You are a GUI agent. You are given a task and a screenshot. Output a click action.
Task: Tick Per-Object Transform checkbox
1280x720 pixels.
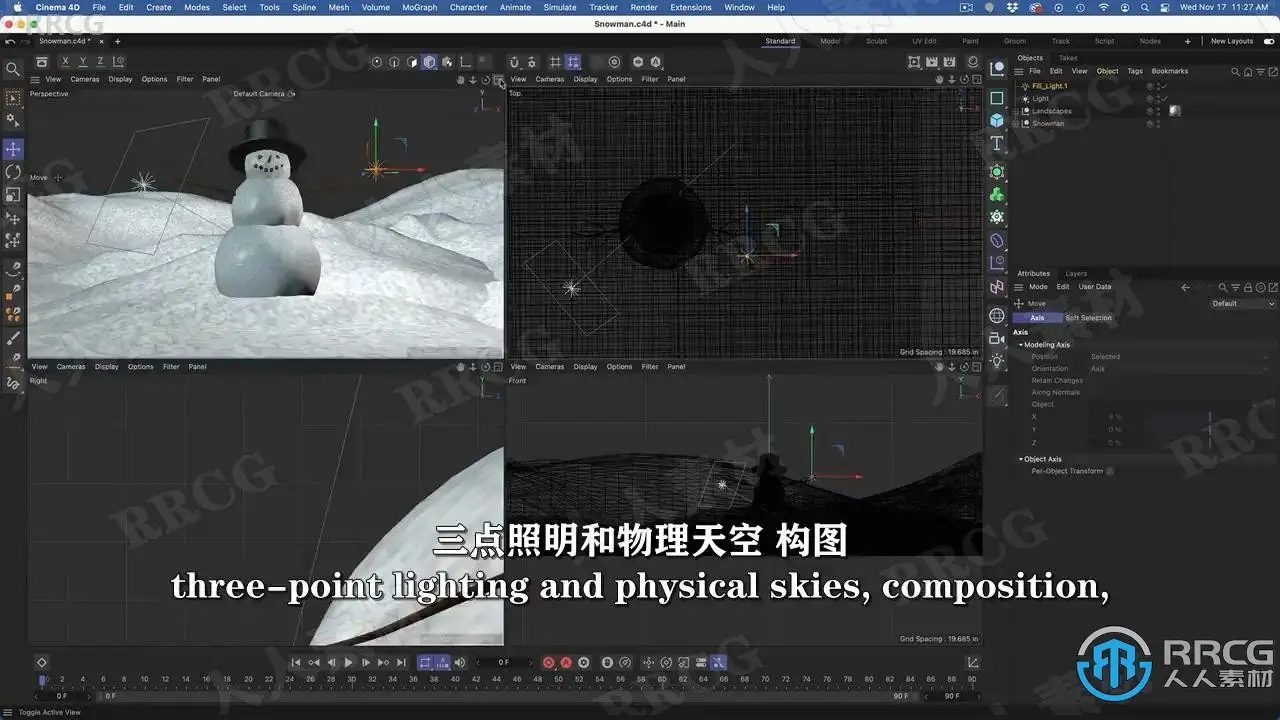click(1110, 471)
